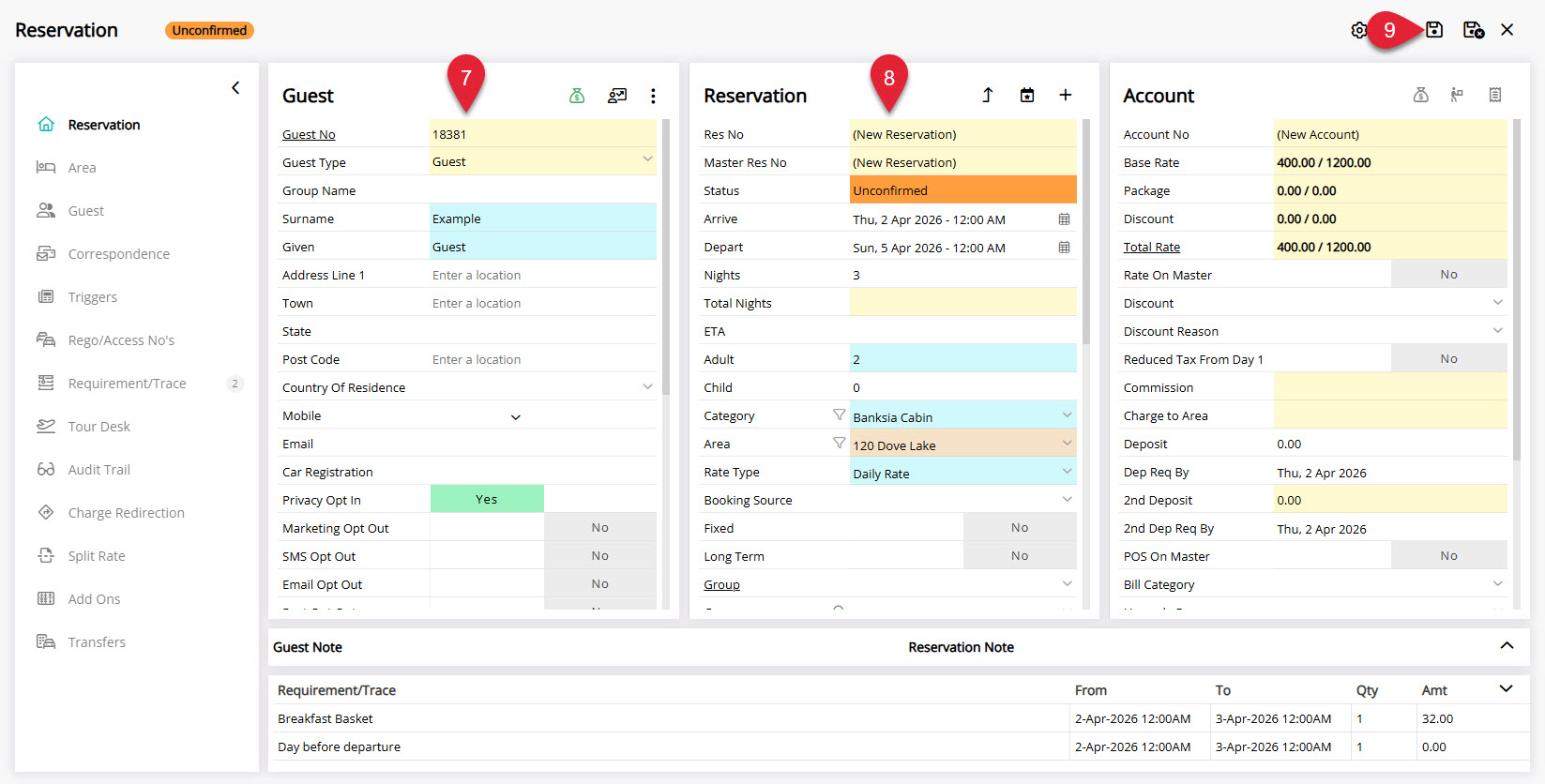Expand the Booking Source dropdown
This screenshot has height=784, width=1545.
(x=1067, y=499)
